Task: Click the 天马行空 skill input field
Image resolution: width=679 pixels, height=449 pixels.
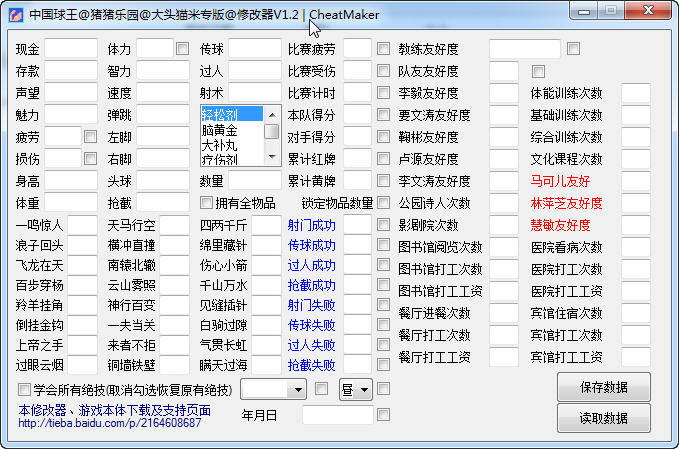Action: pos(175,225)
